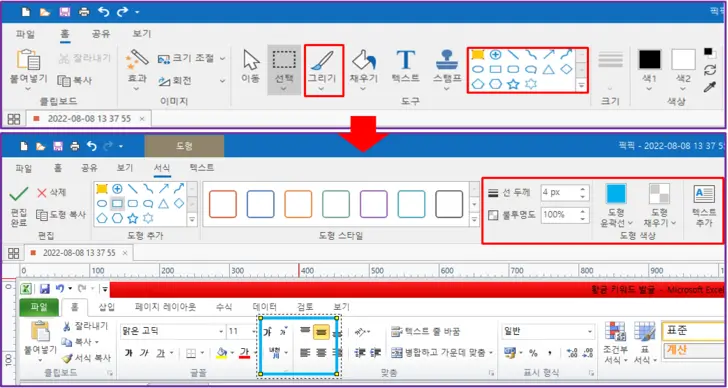The width and height of the screenshot is (728, 388).
Task: Open the quick access customize arrow in Home-tab window
Action: click(137, 13)
